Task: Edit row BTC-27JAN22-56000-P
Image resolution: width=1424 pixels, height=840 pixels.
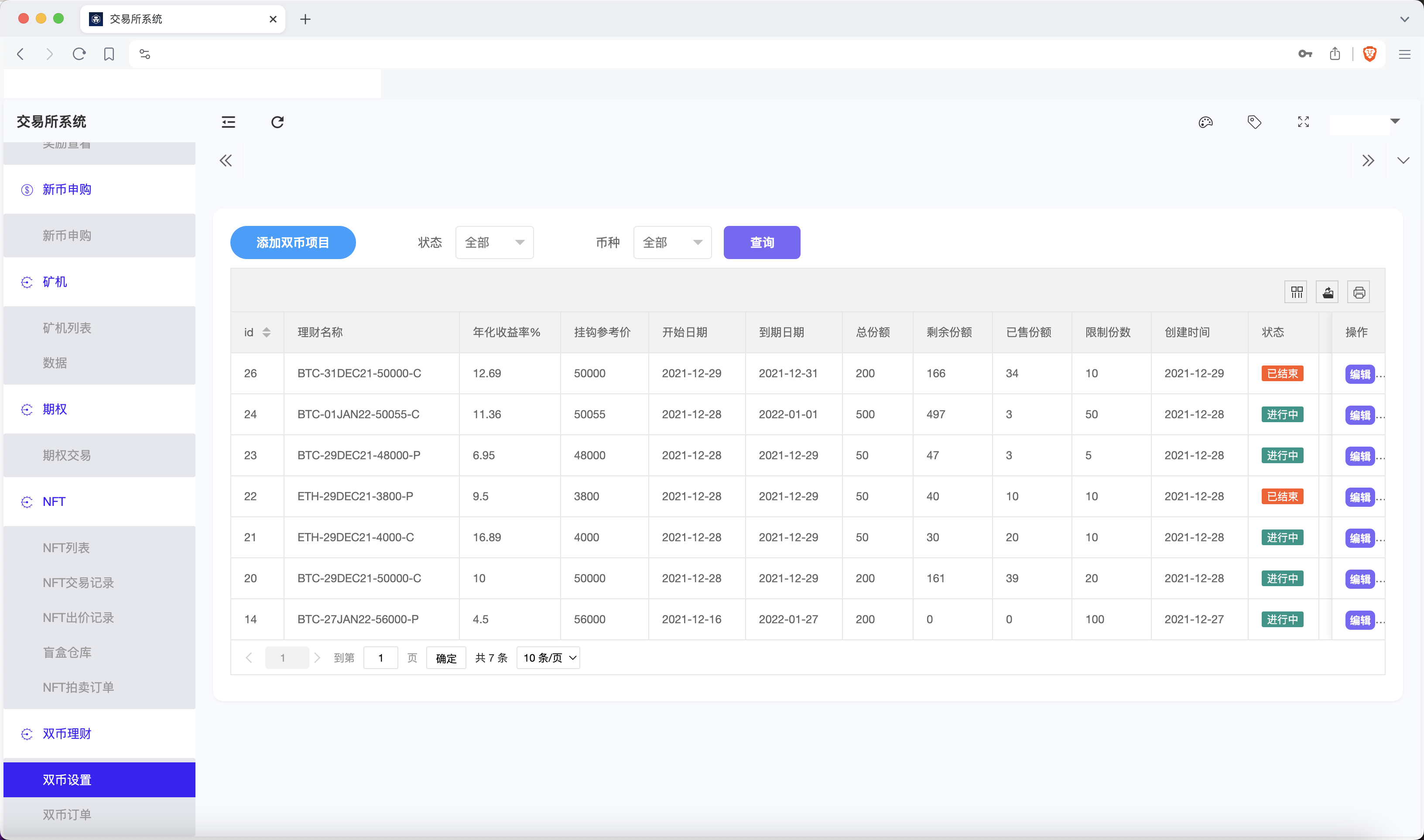Action: pos(1359,620)
